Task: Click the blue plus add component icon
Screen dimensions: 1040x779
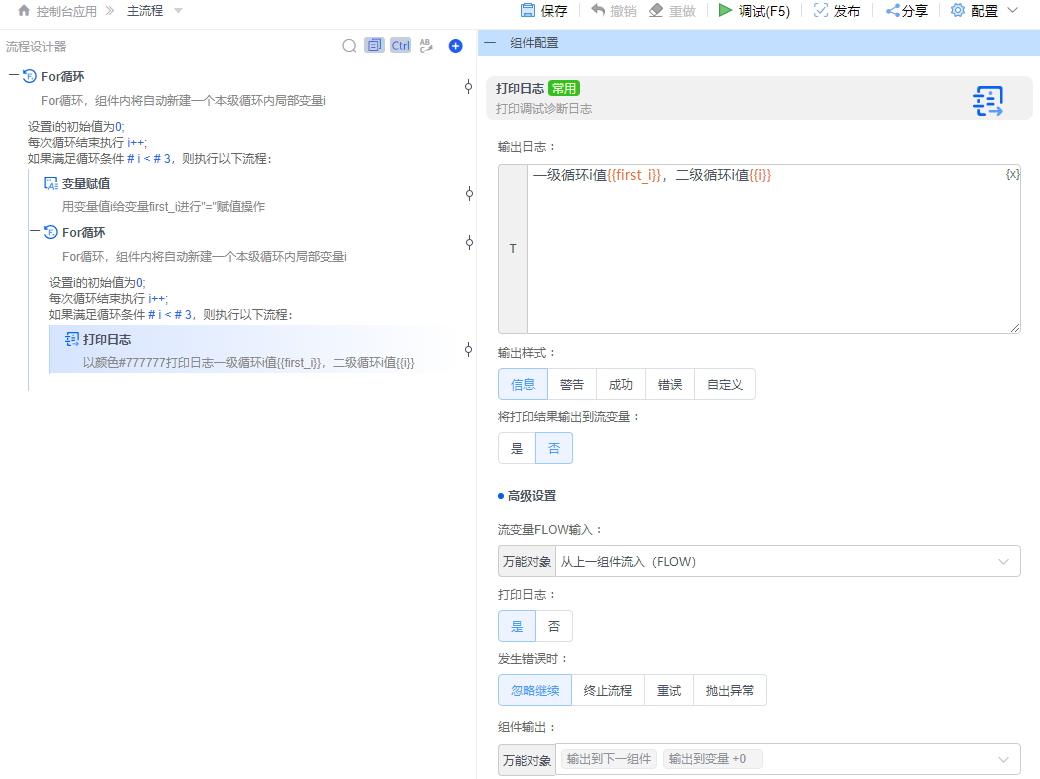Action: click(455, 46)
